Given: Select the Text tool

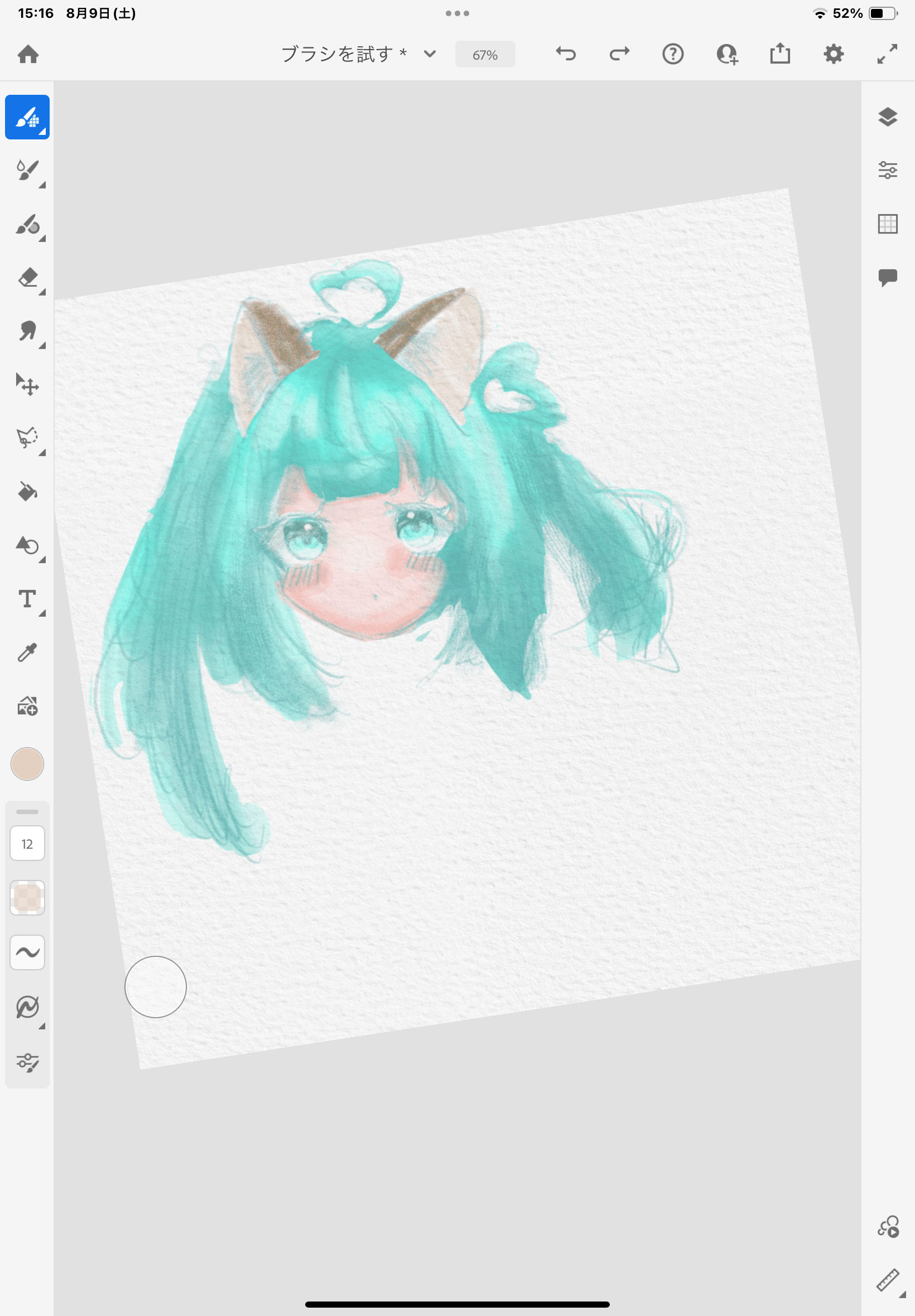Looking at the screenshot, I should pos(27,599).
